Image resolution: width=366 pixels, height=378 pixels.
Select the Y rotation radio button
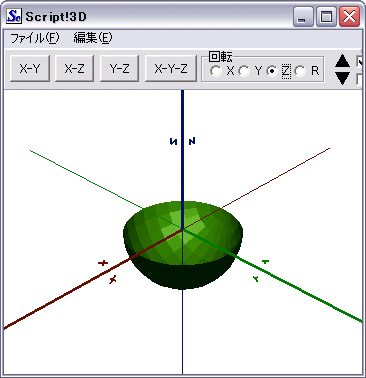point(244,71)
